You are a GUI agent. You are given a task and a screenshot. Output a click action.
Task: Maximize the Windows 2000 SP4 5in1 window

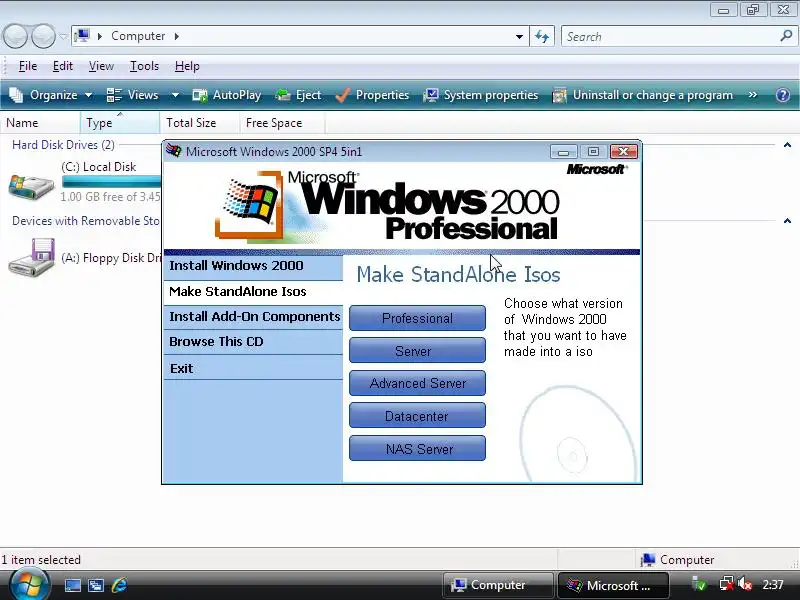[593, 152]
